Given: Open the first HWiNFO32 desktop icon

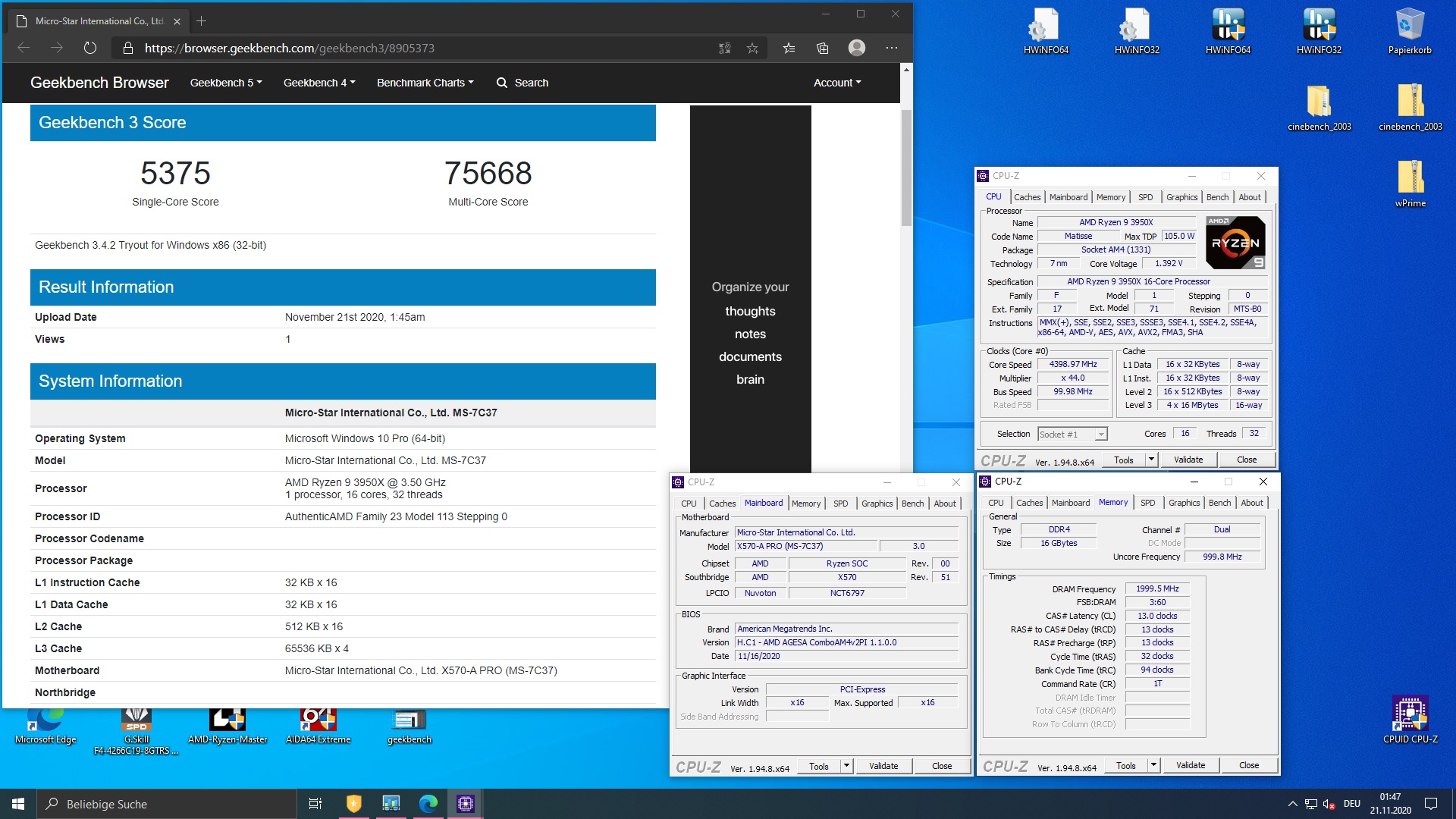Looking at the screenshot, I should point(1137,31).
